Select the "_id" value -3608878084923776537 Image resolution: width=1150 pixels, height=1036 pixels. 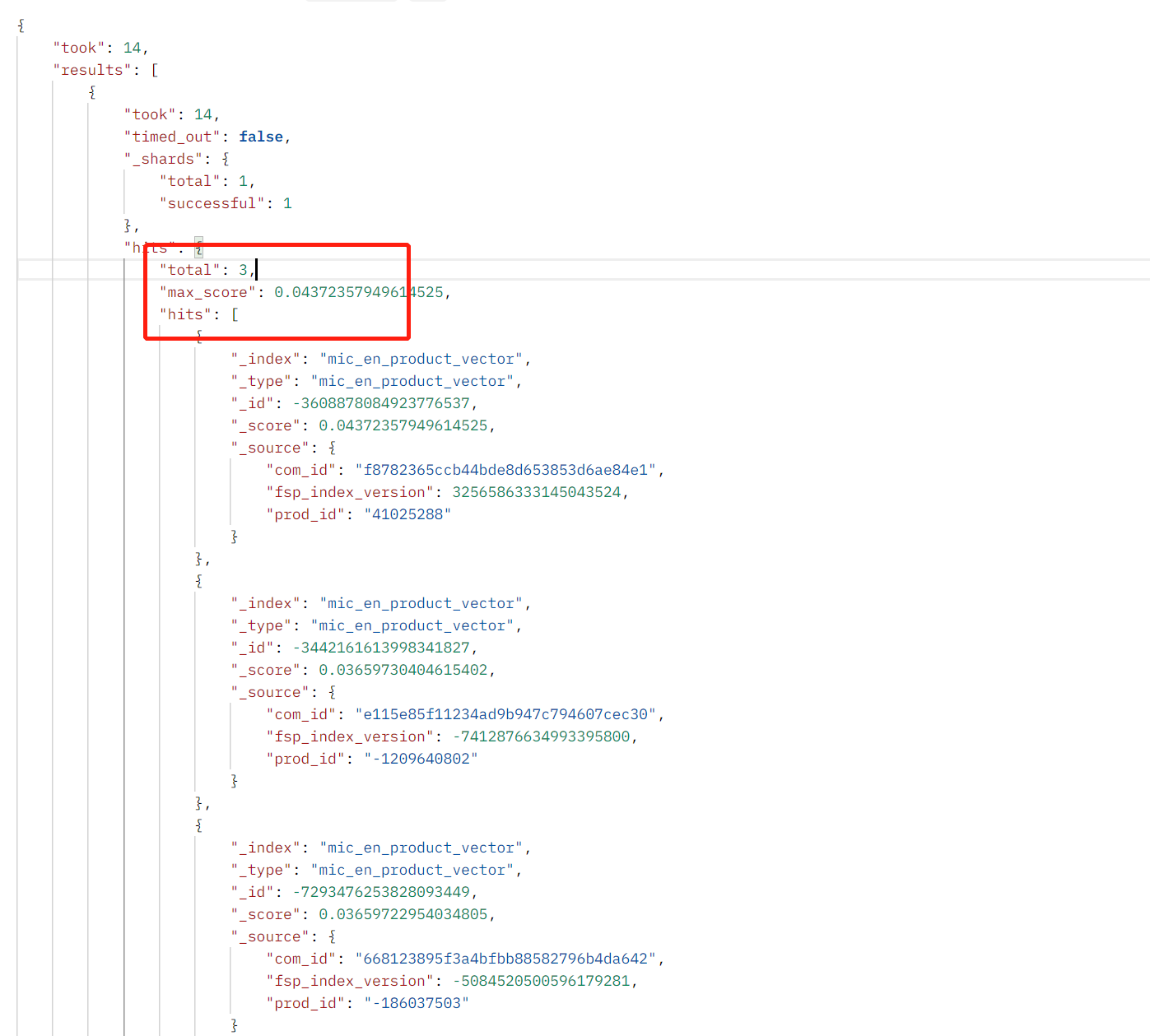[382, 402]
